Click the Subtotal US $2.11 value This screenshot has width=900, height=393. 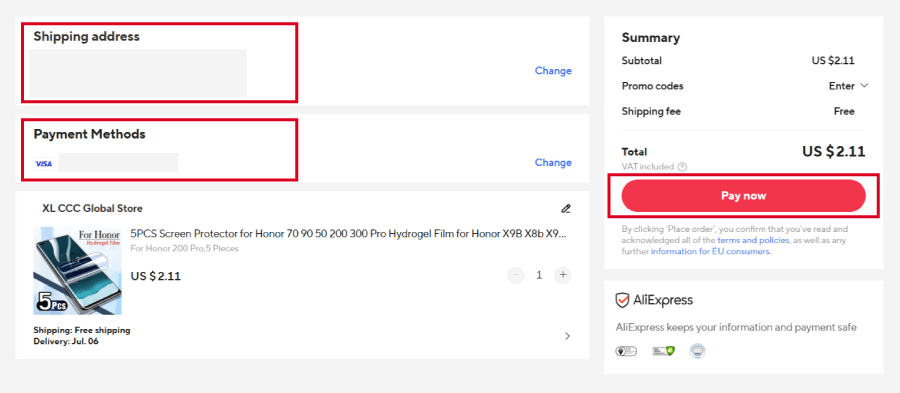[833, 60]
